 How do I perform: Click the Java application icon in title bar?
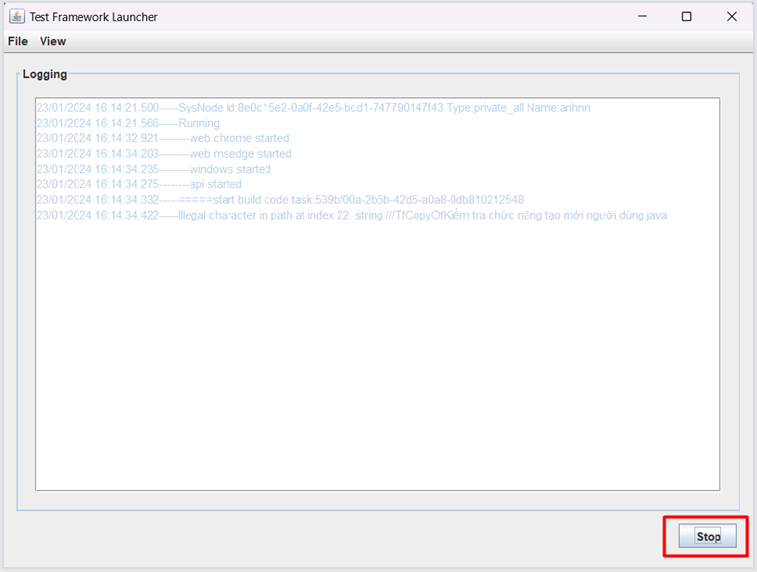(x=17, y=17)
